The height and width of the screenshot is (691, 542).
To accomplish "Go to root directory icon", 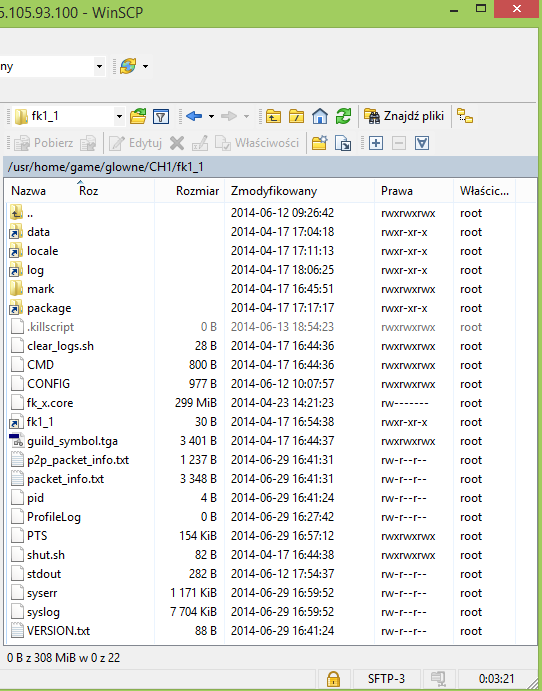I will pyautogui.click(x=297, y=116).
